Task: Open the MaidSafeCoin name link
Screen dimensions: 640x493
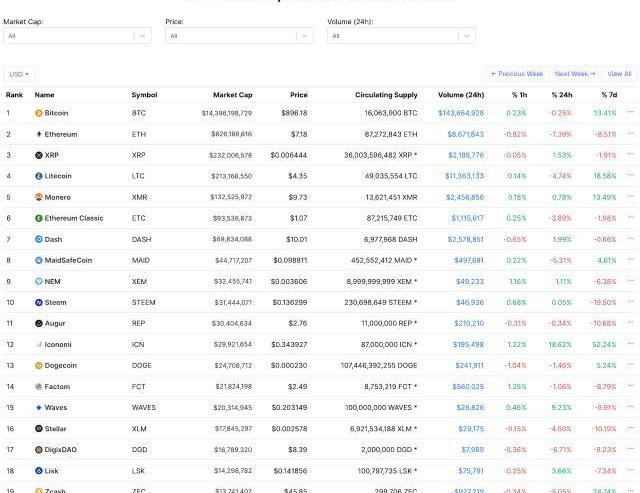Action: click(x=68, y=260)
